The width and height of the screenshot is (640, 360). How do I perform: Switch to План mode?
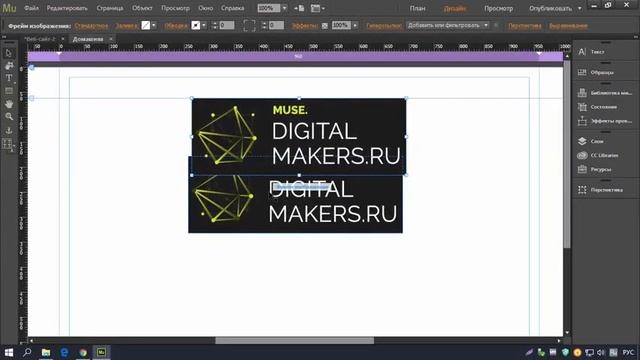tap(417, 8)
